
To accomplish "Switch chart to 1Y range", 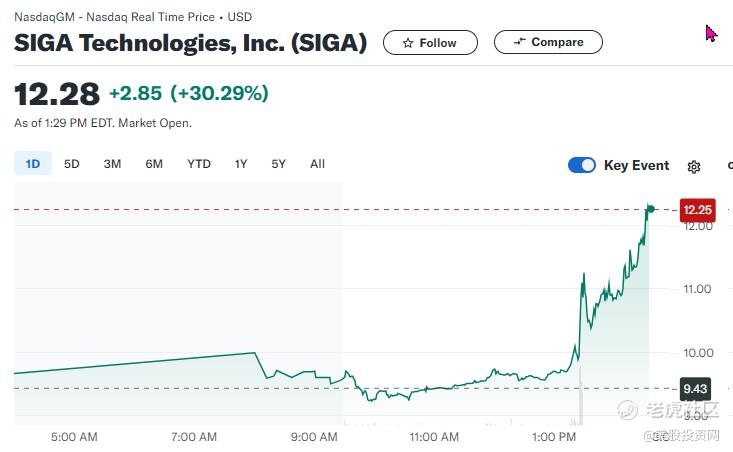I will click(241, 164).
